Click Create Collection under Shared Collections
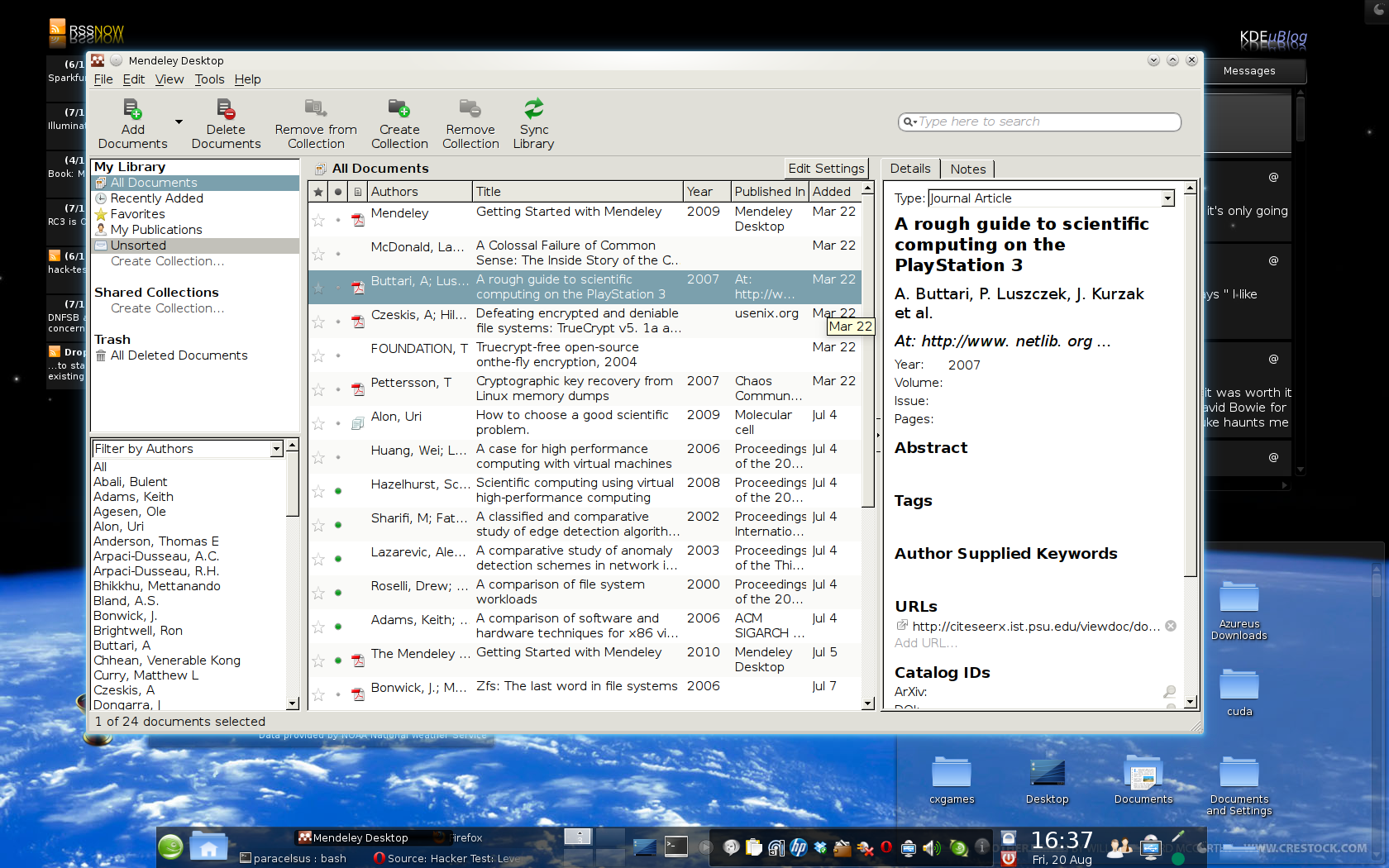 [167, 308]
